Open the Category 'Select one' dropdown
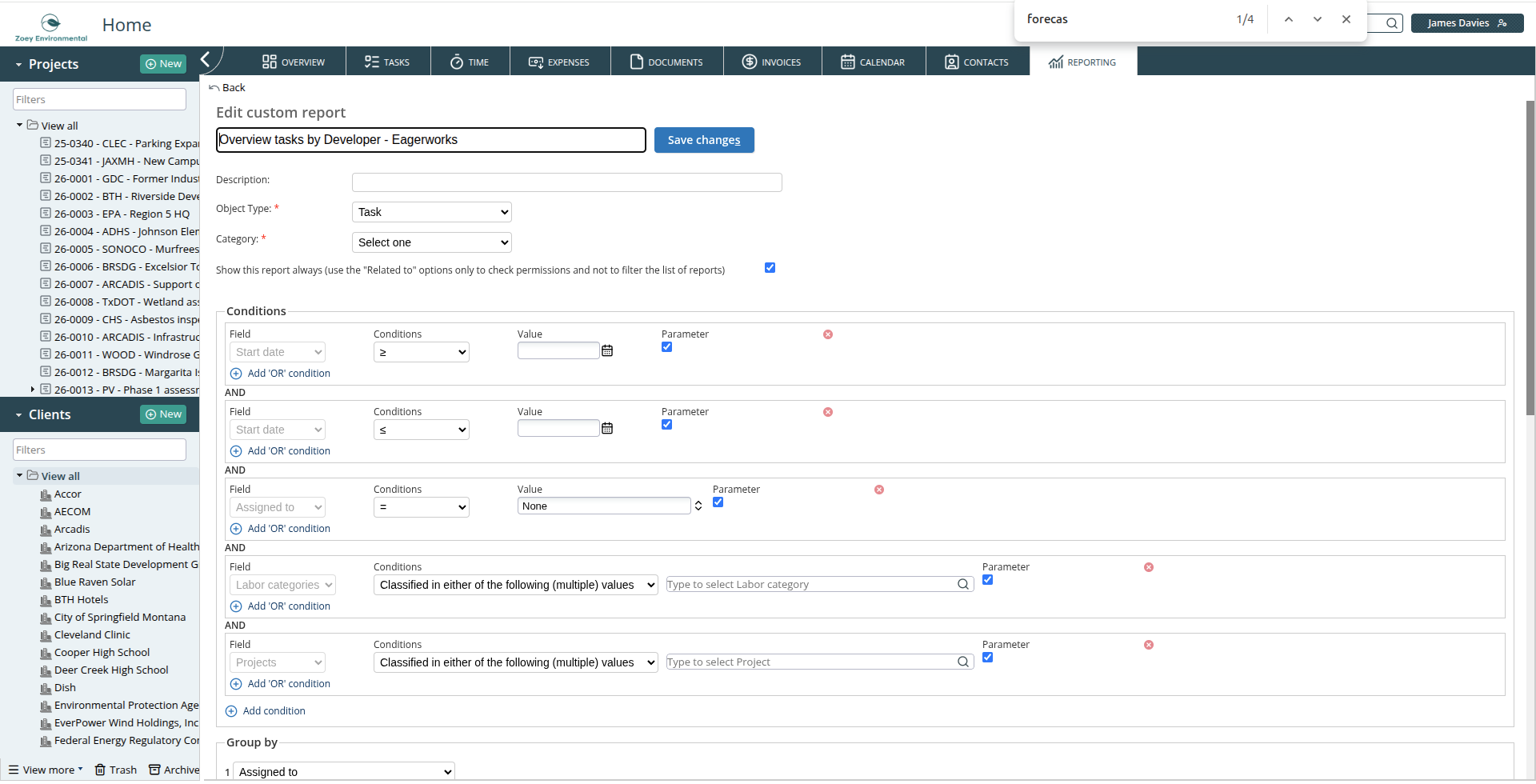The image size is (1536, 784). 432,242
